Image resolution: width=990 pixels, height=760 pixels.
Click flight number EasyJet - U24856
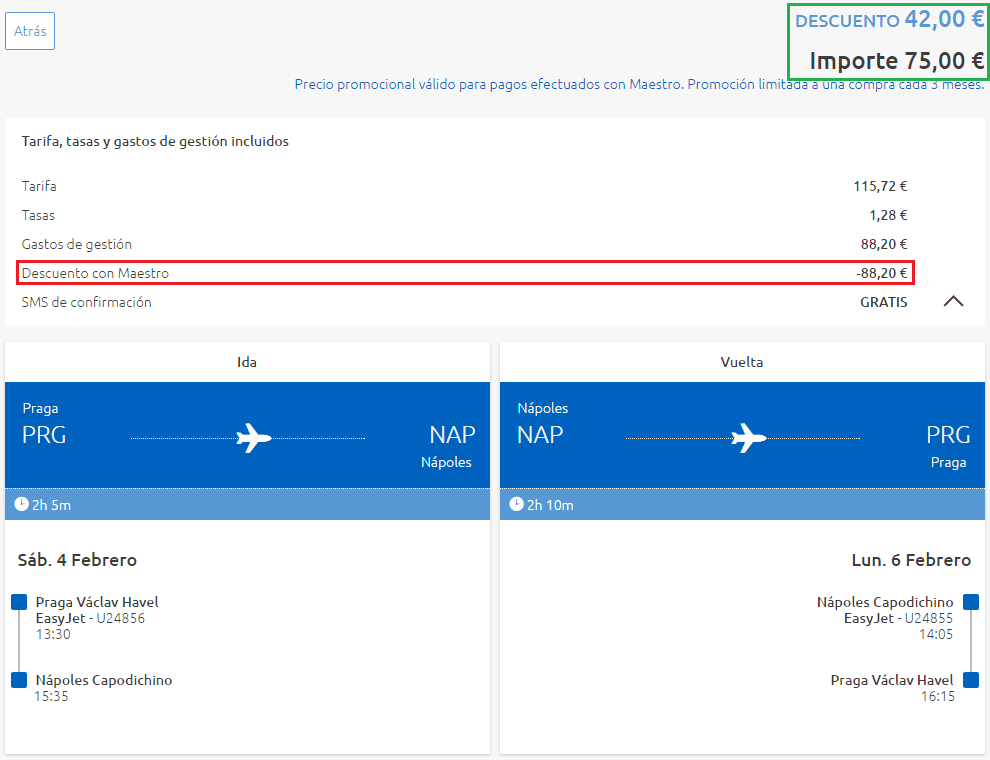[x=90, y=618]
